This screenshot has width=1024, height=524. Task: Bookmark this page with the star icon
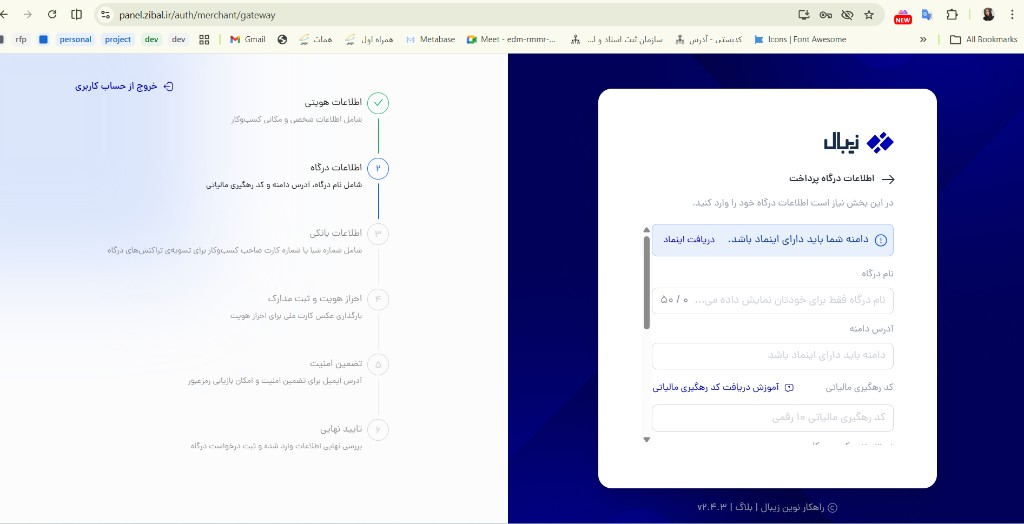pyautogui.click(x=869, y=14)
